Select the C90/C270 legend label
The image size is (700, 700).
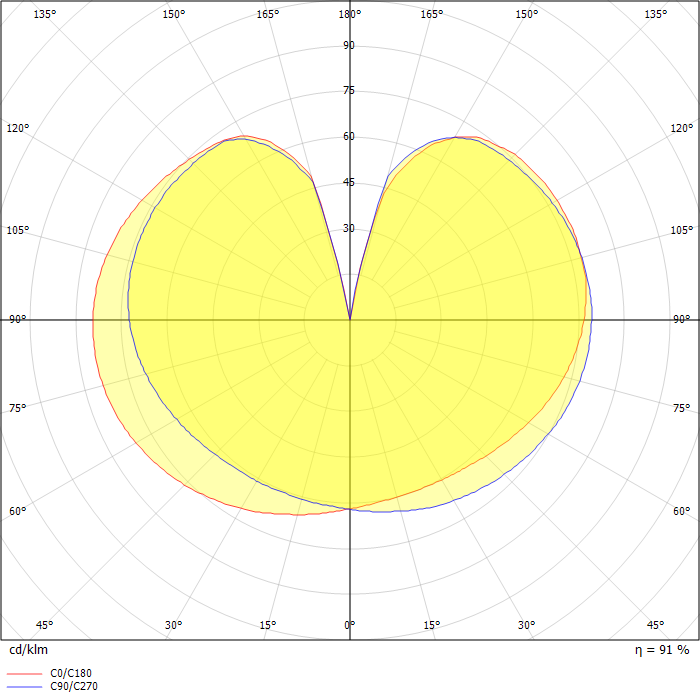tap(74, 686)
